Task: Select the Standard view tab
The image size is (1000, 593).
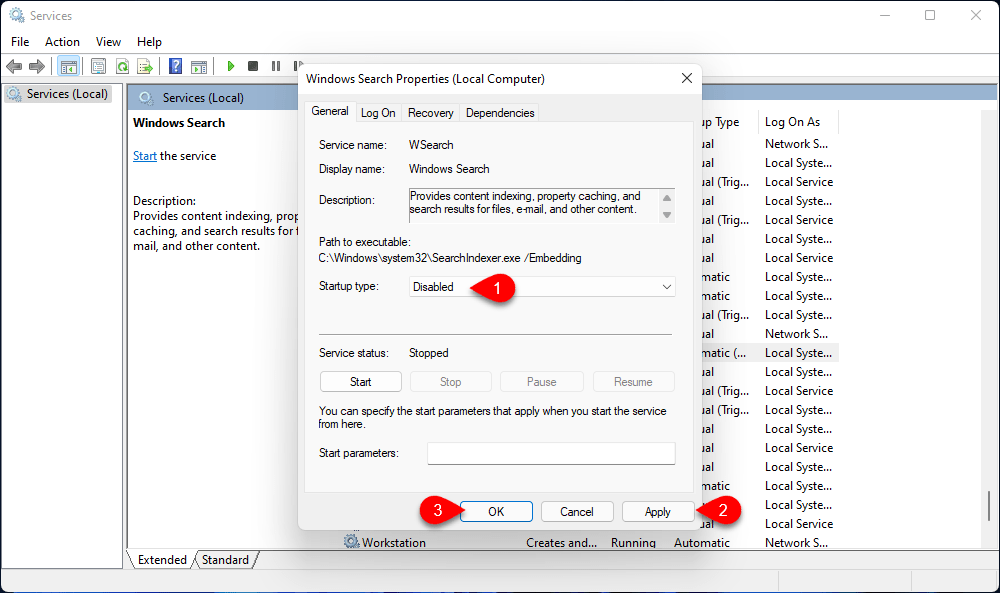Action: click(225, 559)
